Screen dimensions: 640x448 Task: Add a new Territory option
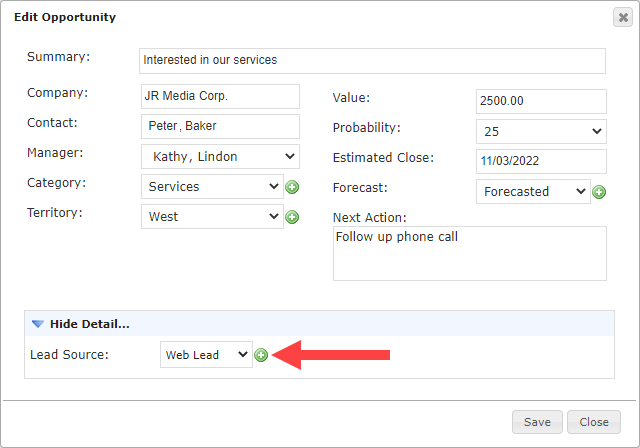pyautogui.click(x=292, y=216)
